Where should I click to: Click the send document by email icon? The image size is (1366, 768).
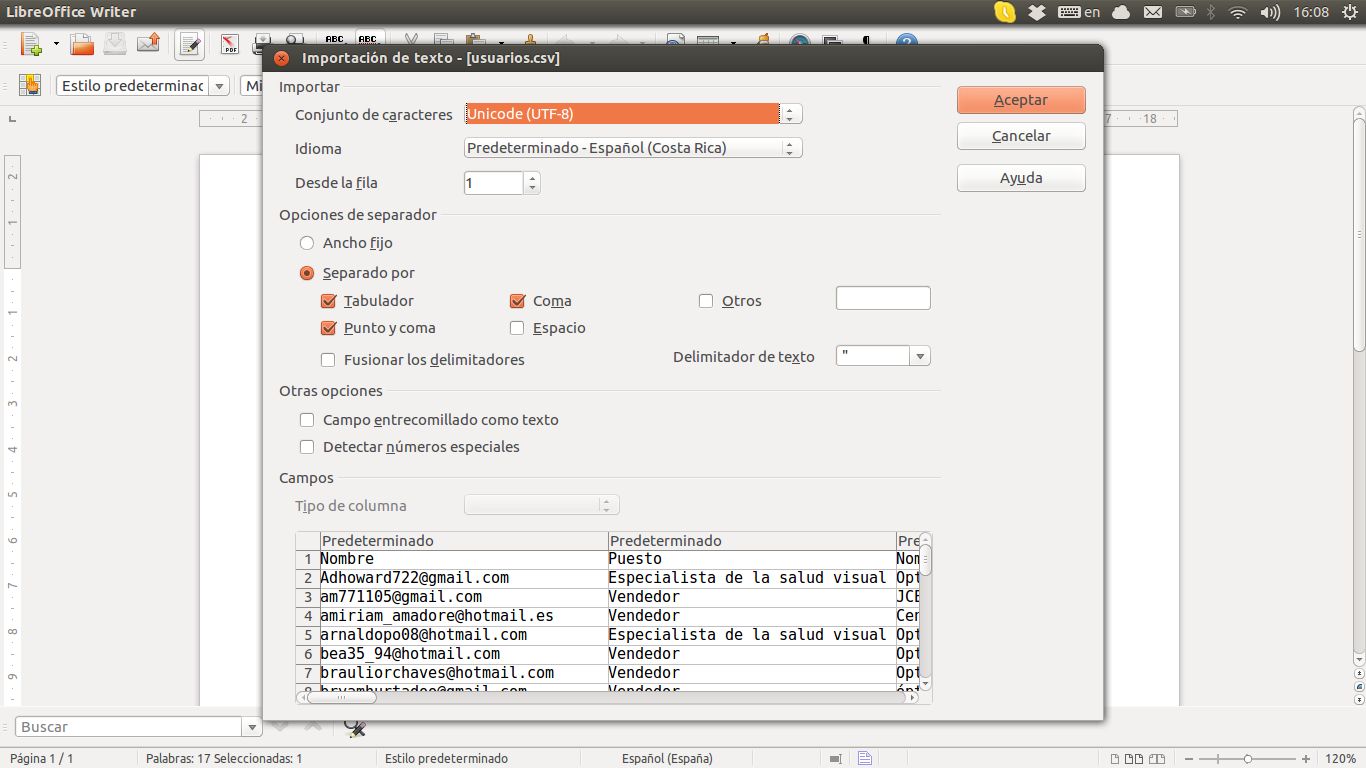pos(149,43)
